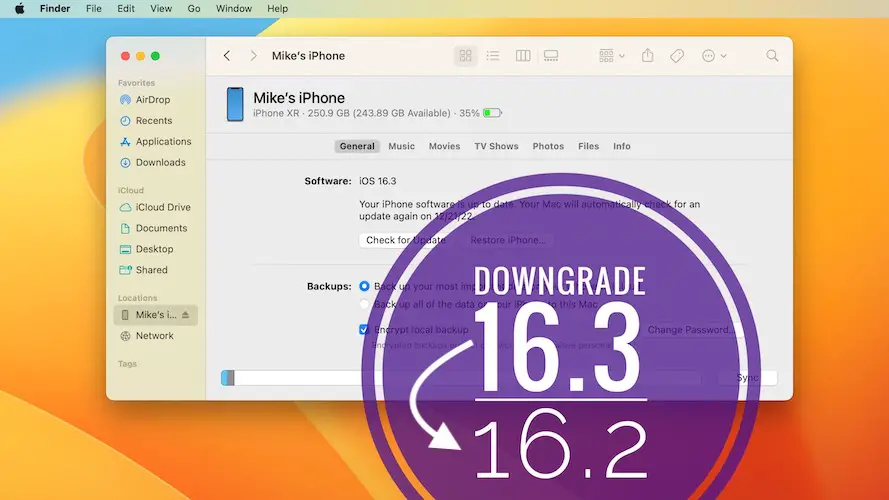Click Check for Update button

(x=405, y=240)
